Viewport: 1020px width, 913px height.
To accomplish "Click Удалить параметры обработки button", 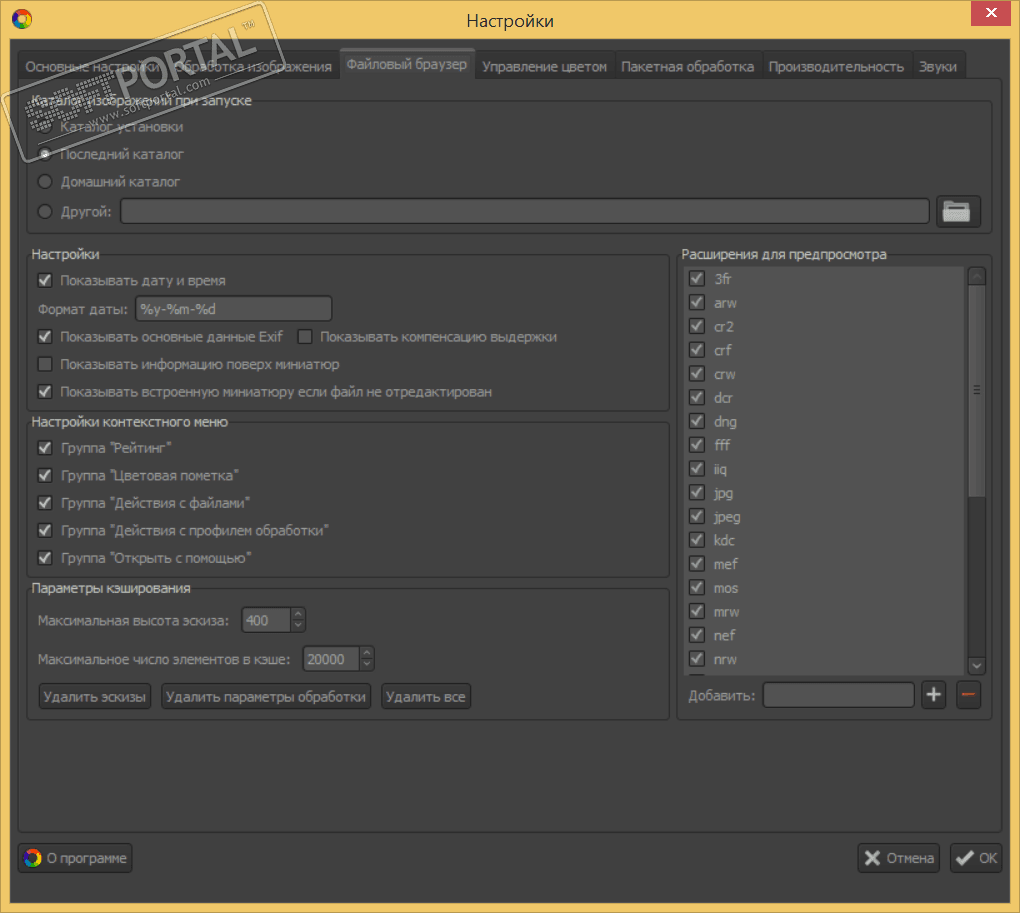I will 265,696.
